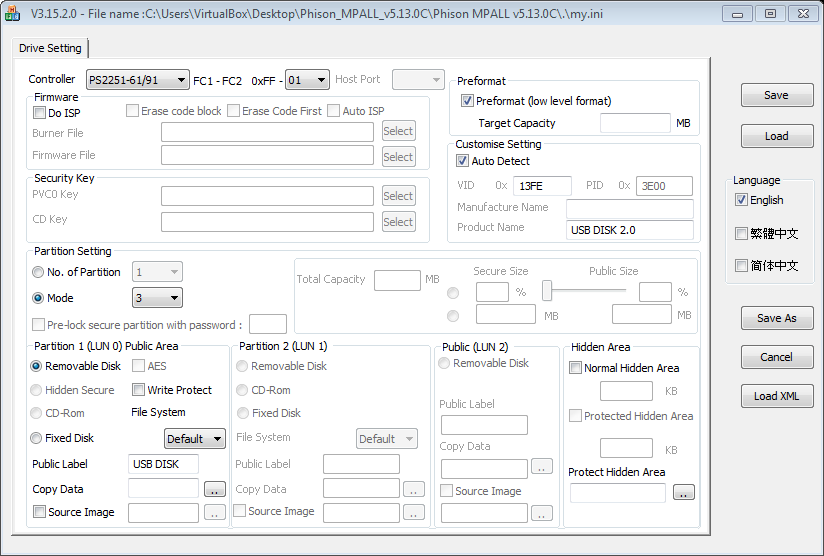Open Partition 2 File System dropdown

tap(387, 439)
